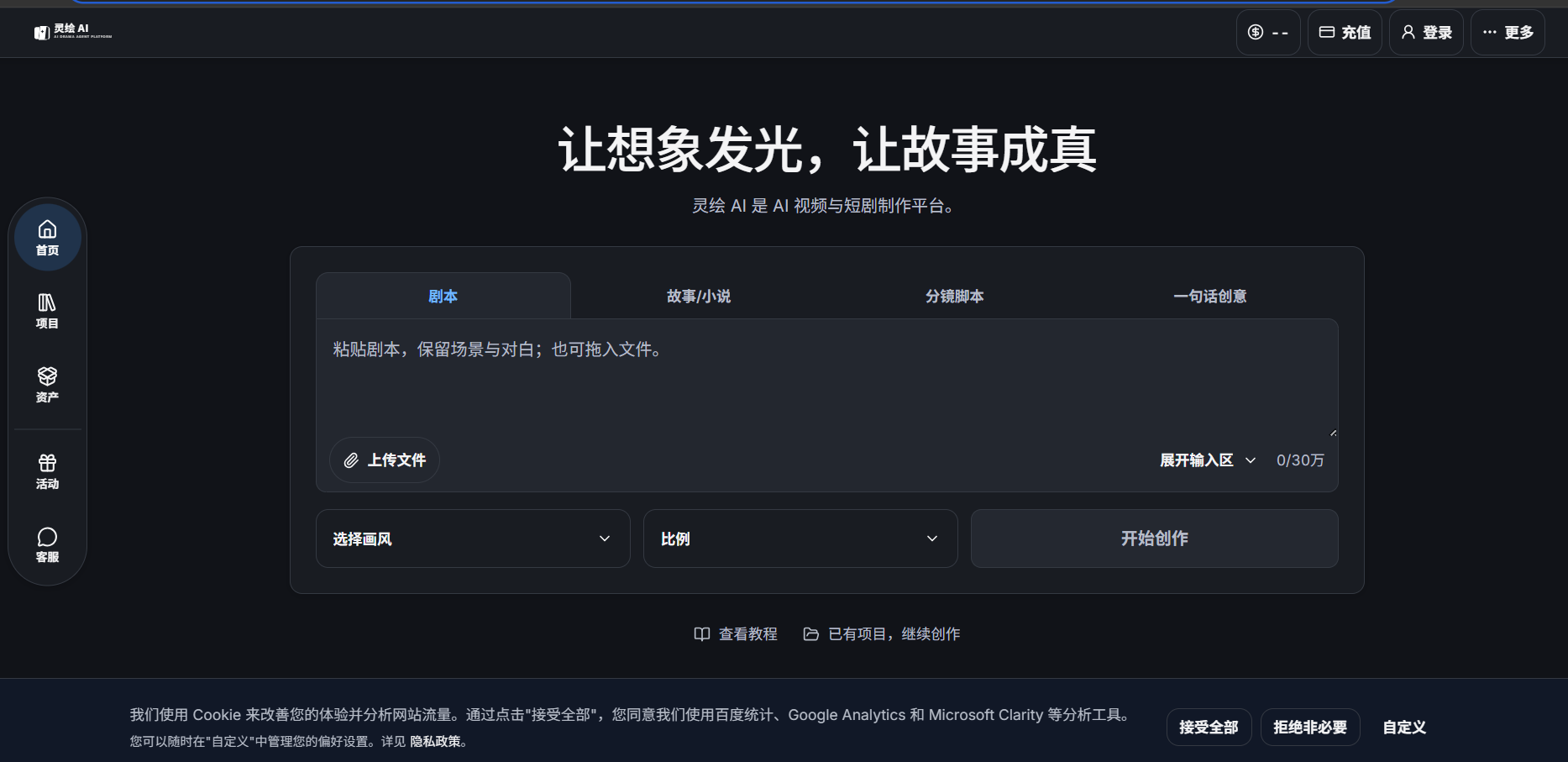Click 拒绝非必要 cookie button
Screen dimensions: 1568x762
(1310, 728)
